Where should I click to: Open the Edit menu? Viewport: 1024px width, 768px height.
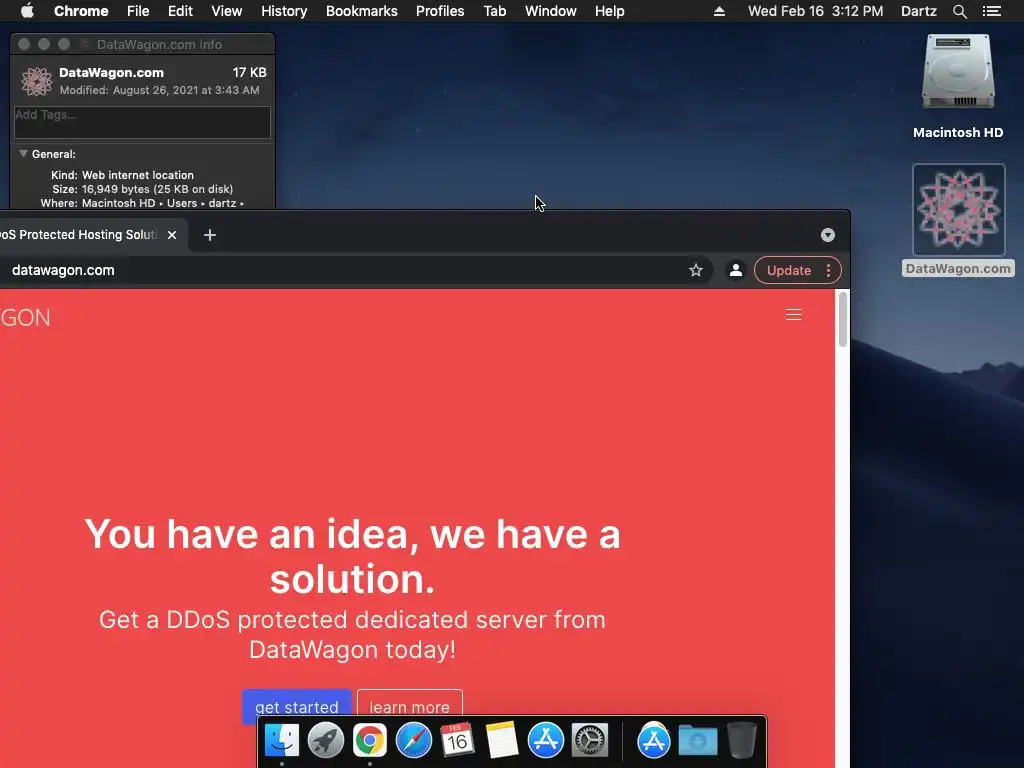click(180, 11)
